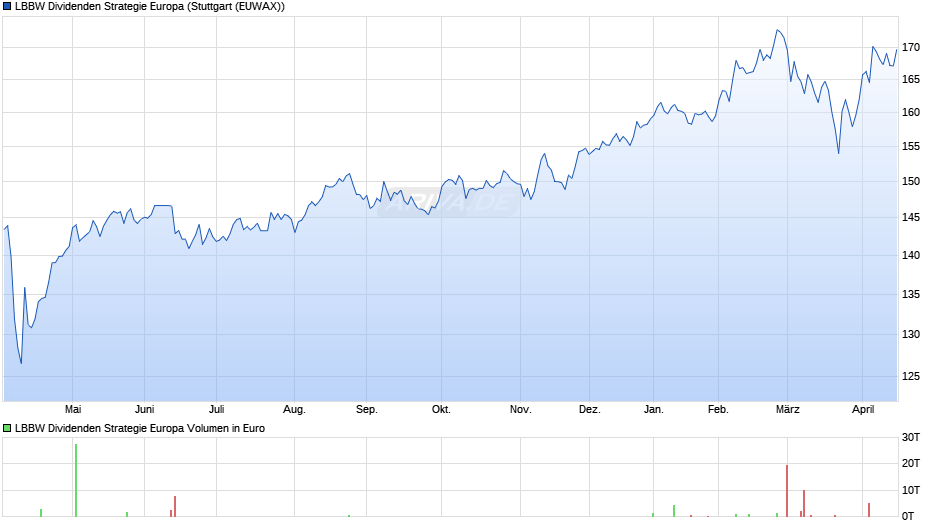This screenshot has height=526, width=940.
Task: Click the 'Juli' month label
Action: pyautogui.click(x=216, y=409)
